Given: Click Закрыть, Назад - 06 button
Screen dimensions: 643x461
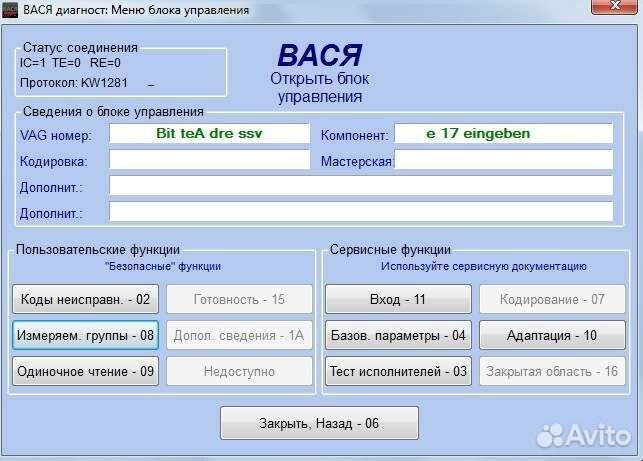Looking at the screenshot, I should click(319, 423).
